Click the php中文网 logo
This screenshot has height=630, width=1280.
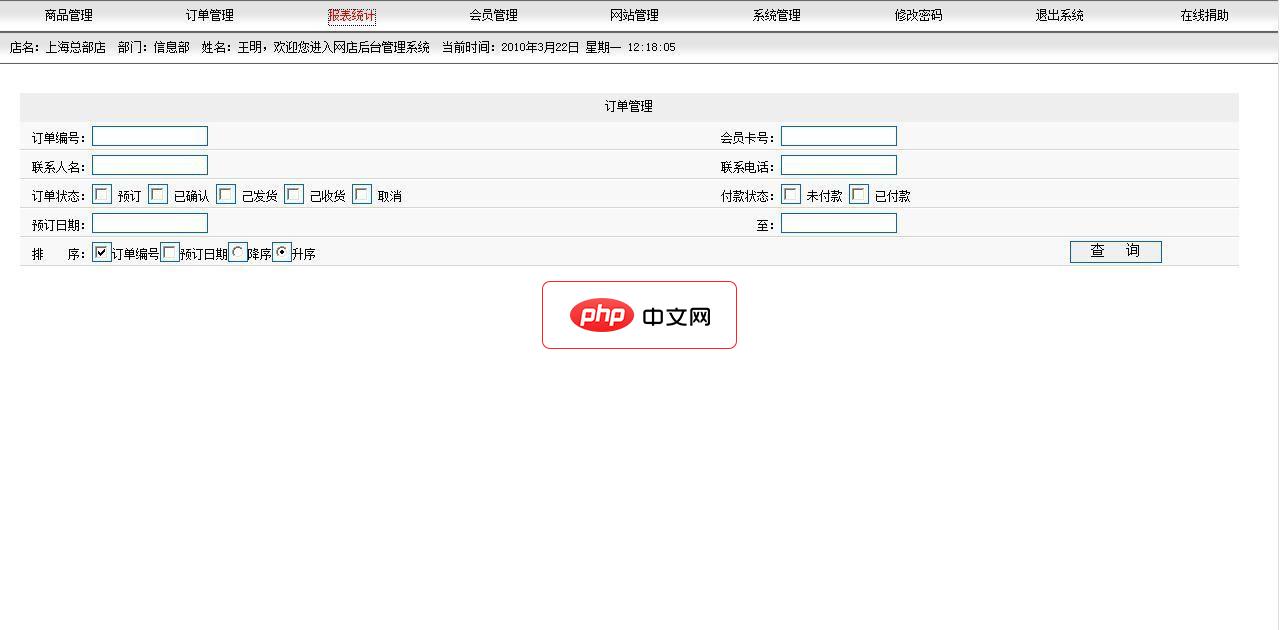[639, 314]
